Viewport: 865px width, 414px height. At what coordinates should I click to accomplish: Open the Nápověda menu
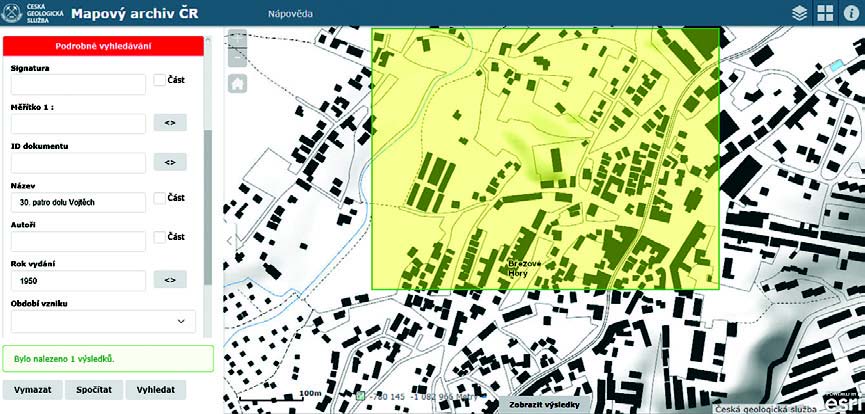[291, 14]
